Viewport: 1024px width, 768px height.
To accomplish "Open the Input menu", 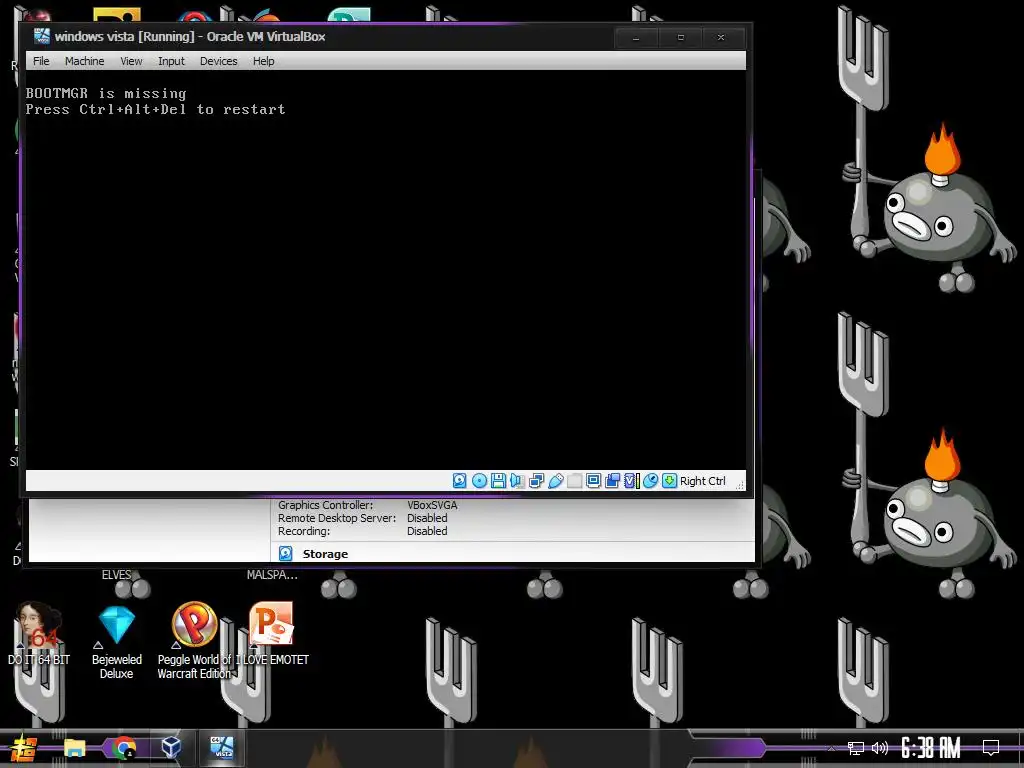I will click(x=171, y=61).
